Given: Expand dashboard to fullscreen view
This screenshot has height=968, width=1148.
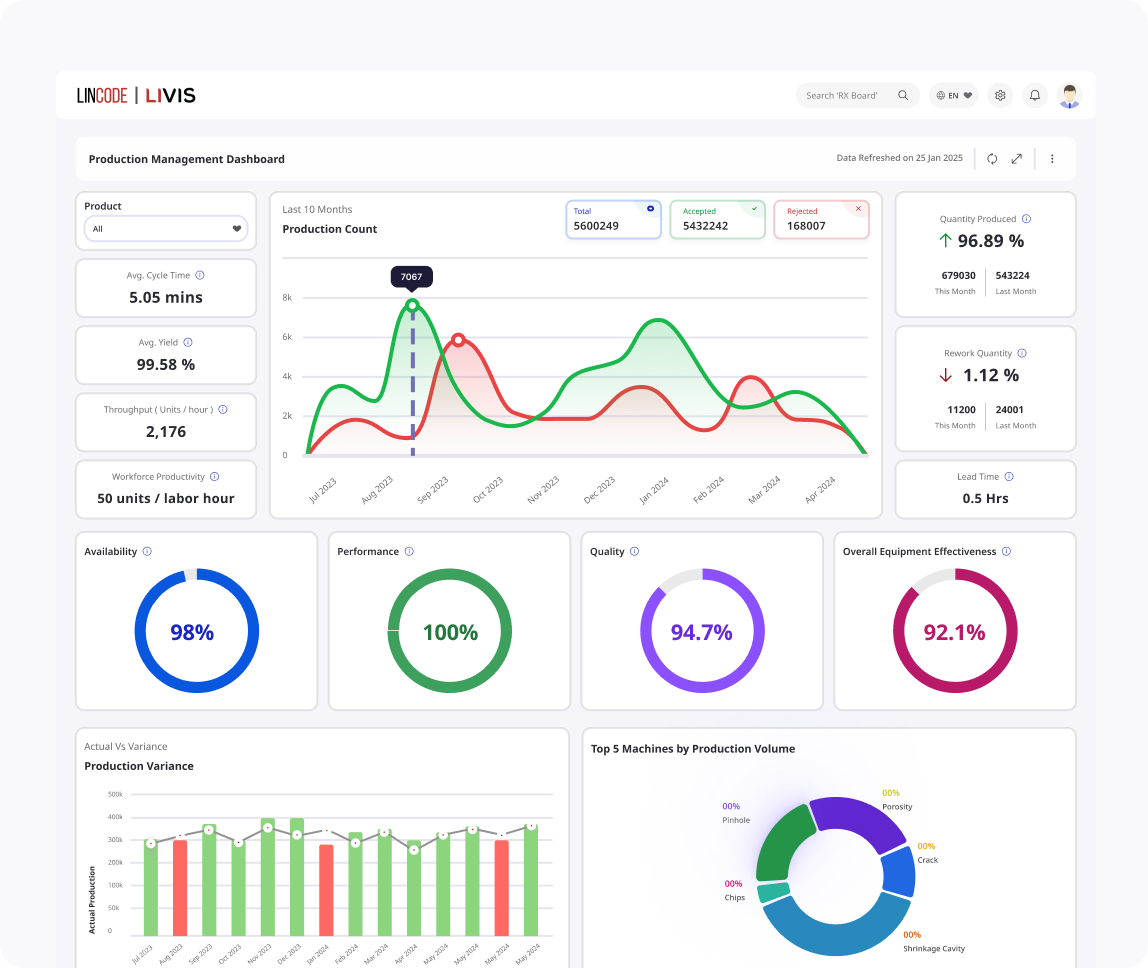Looking at the screenshot, I should tap(1017, 159).
